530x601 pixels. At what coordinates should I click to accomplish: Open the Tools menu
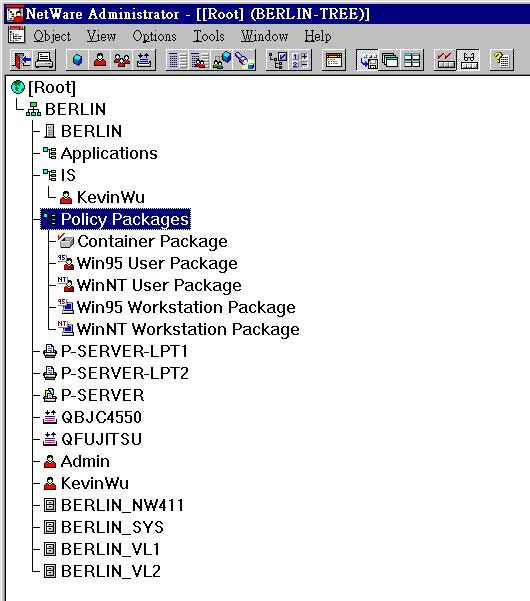pos(208,36)
